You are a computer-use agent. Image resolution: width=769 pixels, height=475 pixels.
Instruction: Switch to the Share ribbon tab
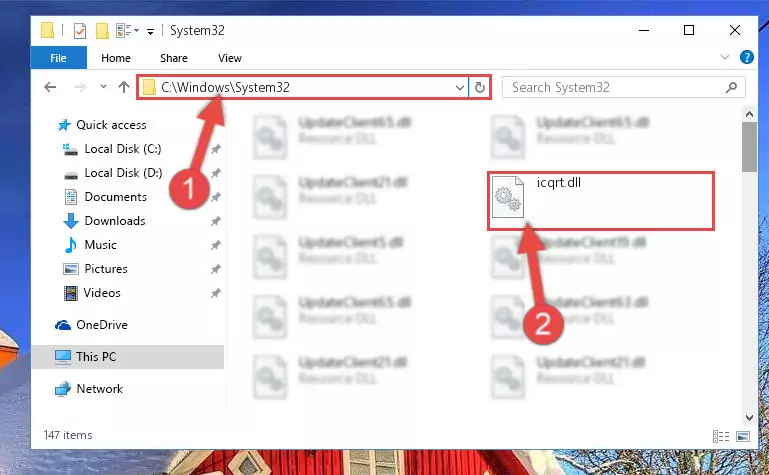click(174, 58)
